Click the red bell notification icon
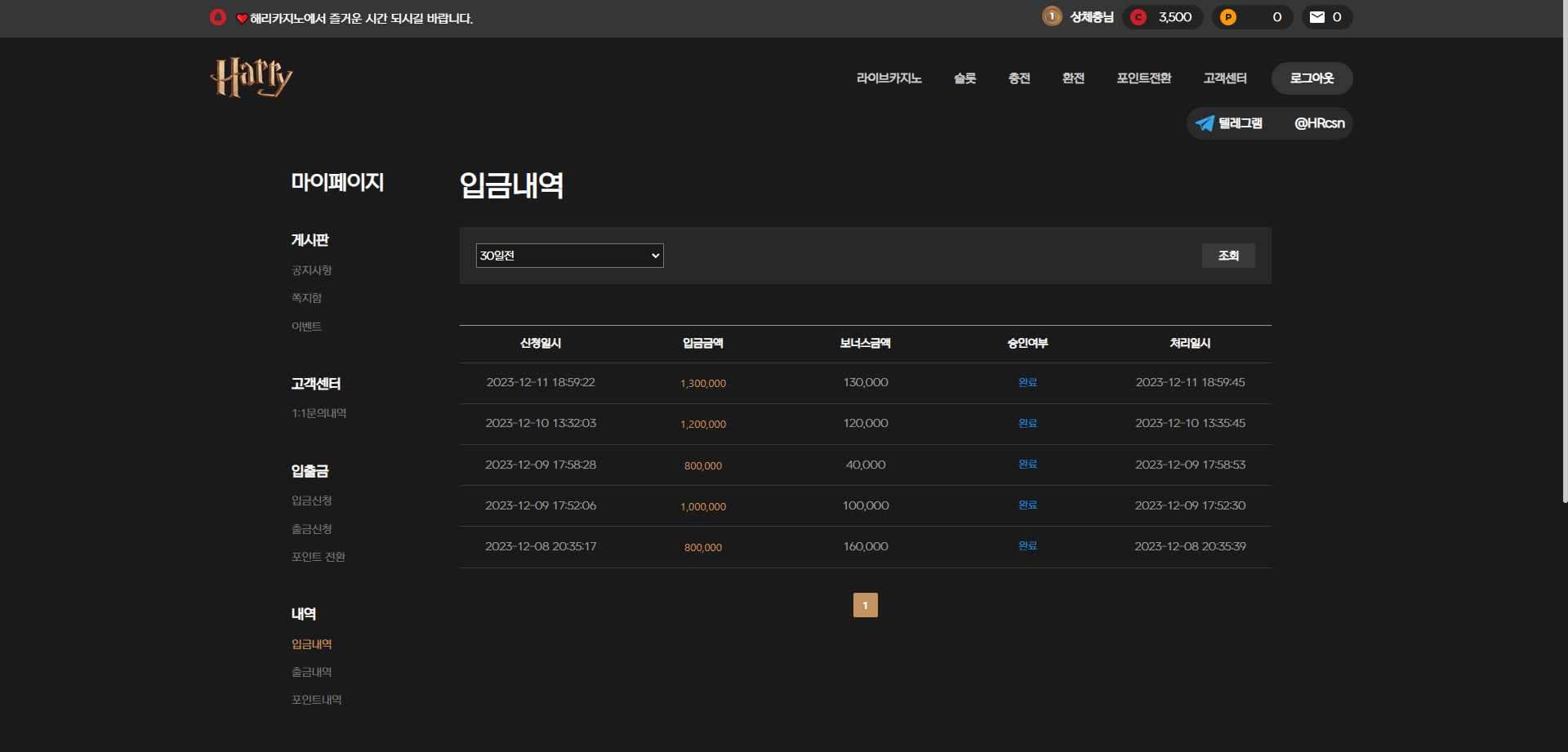 click(217, 17)
